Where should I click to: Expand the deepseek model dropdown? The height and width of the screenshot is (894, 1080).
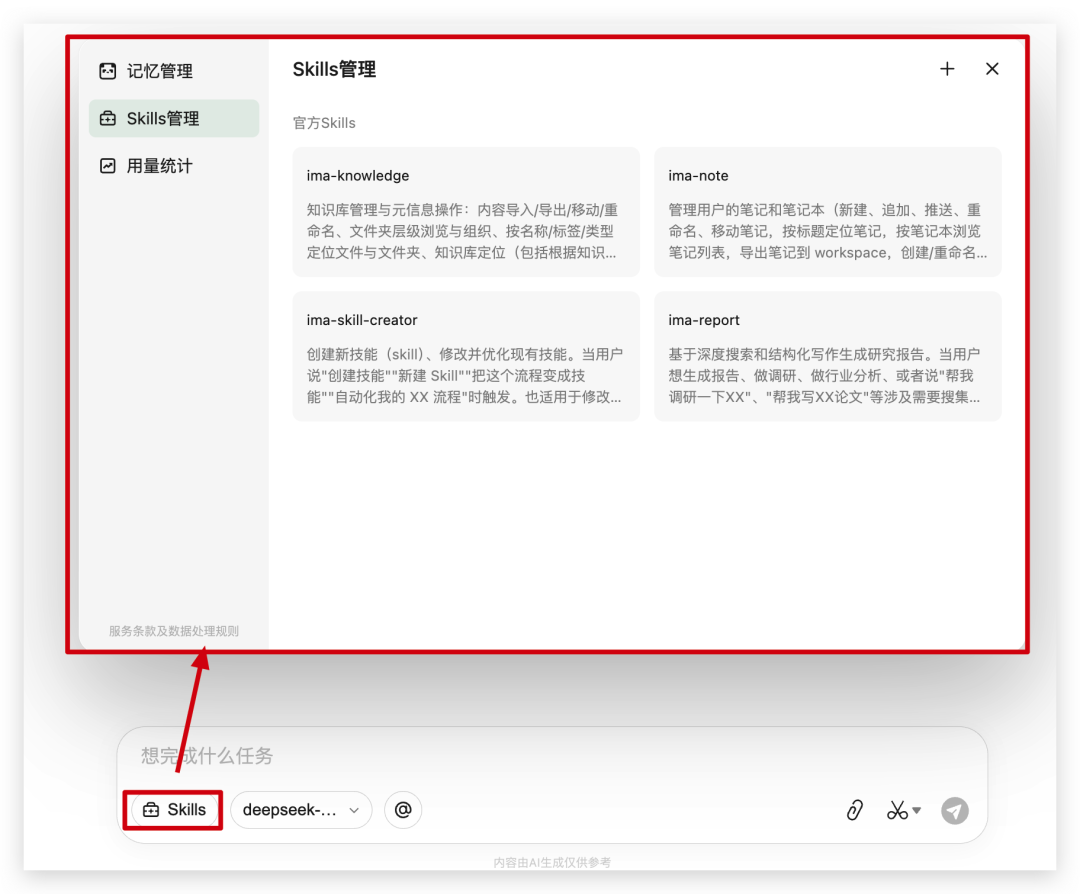pos(301,810)
